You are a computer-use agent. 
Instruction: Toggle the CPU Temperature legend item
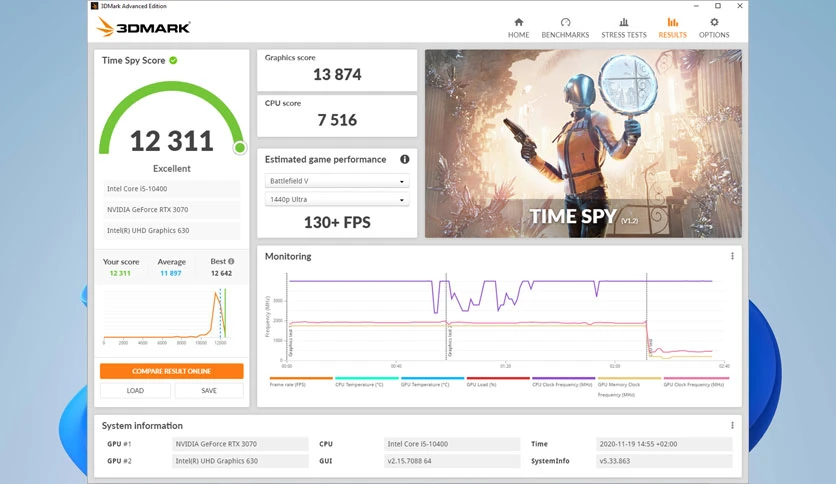pos(367,382)
